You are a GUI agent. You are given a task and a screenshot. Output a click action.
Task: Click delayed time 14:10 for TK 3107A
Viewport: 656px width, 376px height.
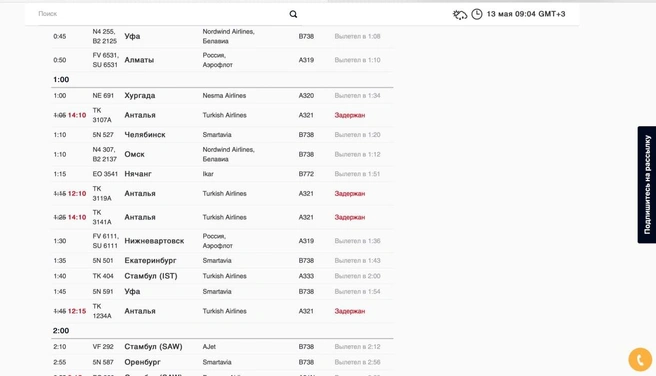(77, 115)
